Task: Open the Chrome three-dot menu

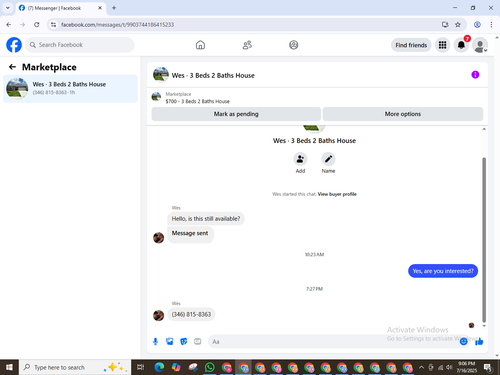Action: pyautogui.click(x=491, y=24)
